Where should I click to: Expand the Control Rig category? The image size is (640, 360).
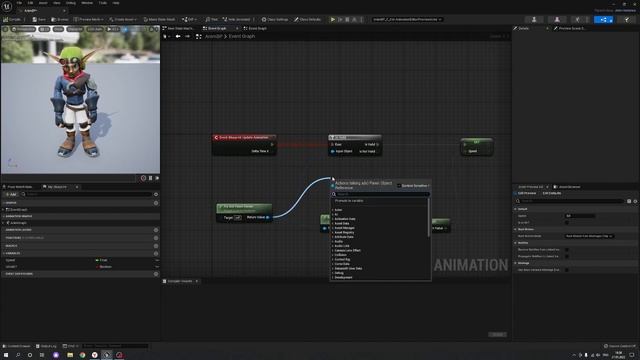point(342,260)
